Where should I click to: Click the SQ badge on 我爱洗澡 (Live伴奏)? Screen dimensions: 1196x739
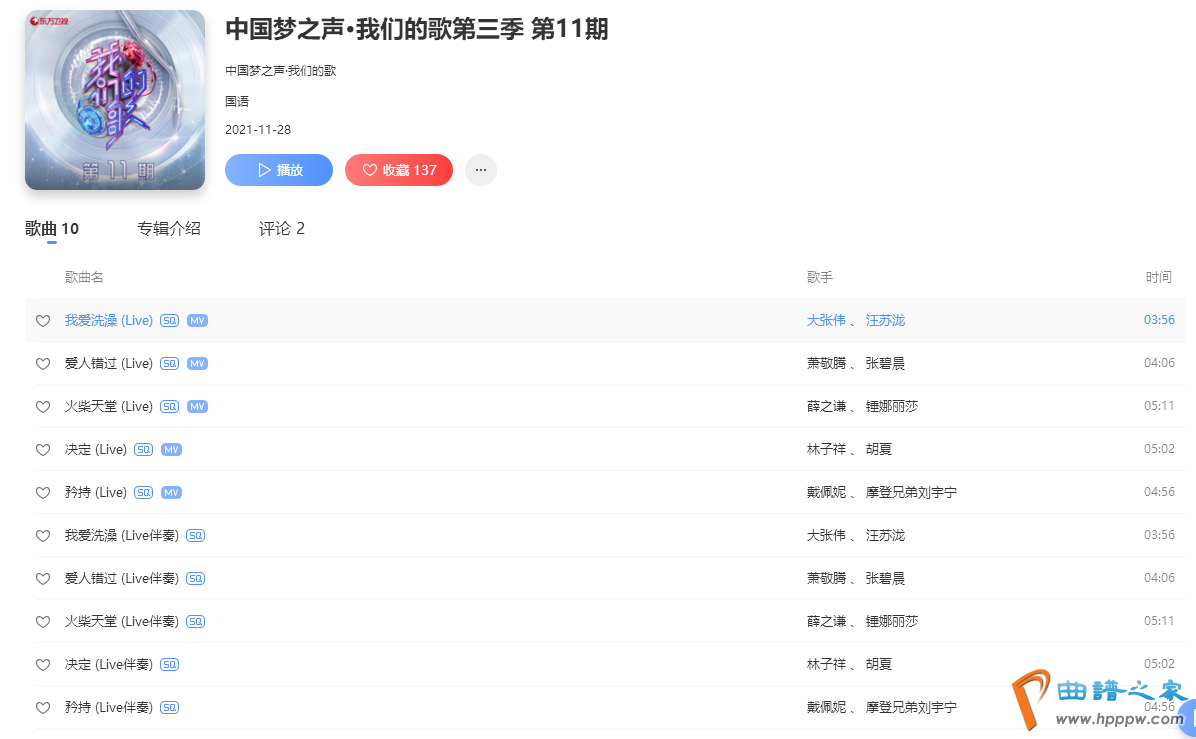click(196, 536)
